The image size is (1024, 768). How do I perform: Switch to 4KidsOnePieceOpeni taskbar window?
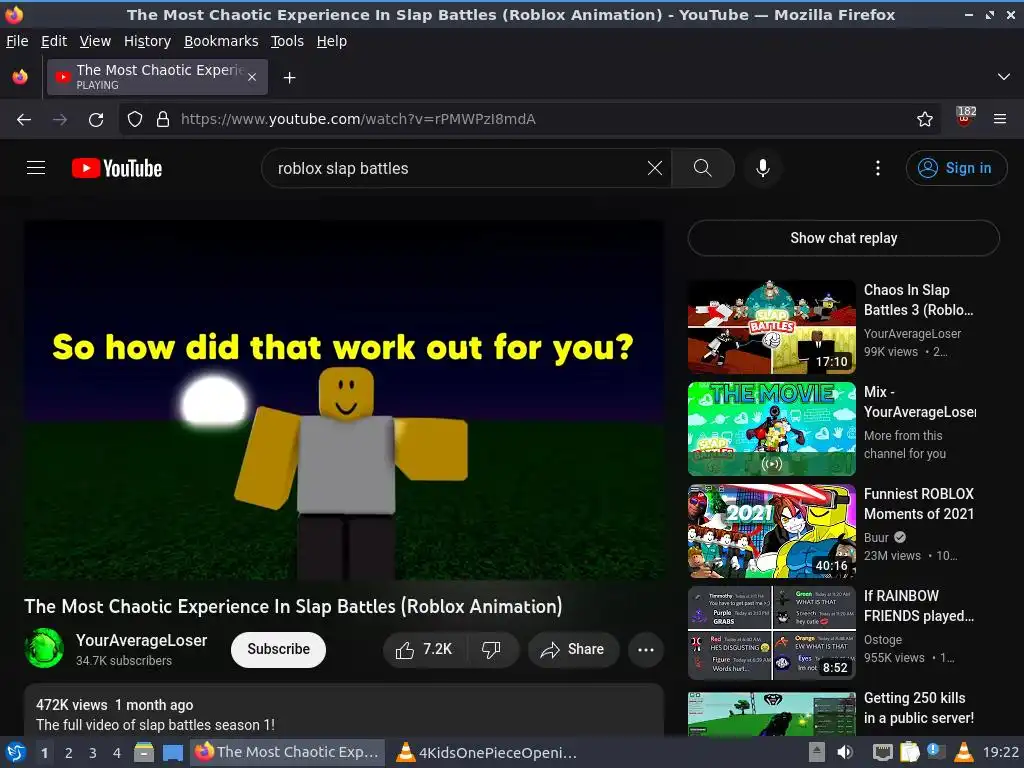[487, 752]
